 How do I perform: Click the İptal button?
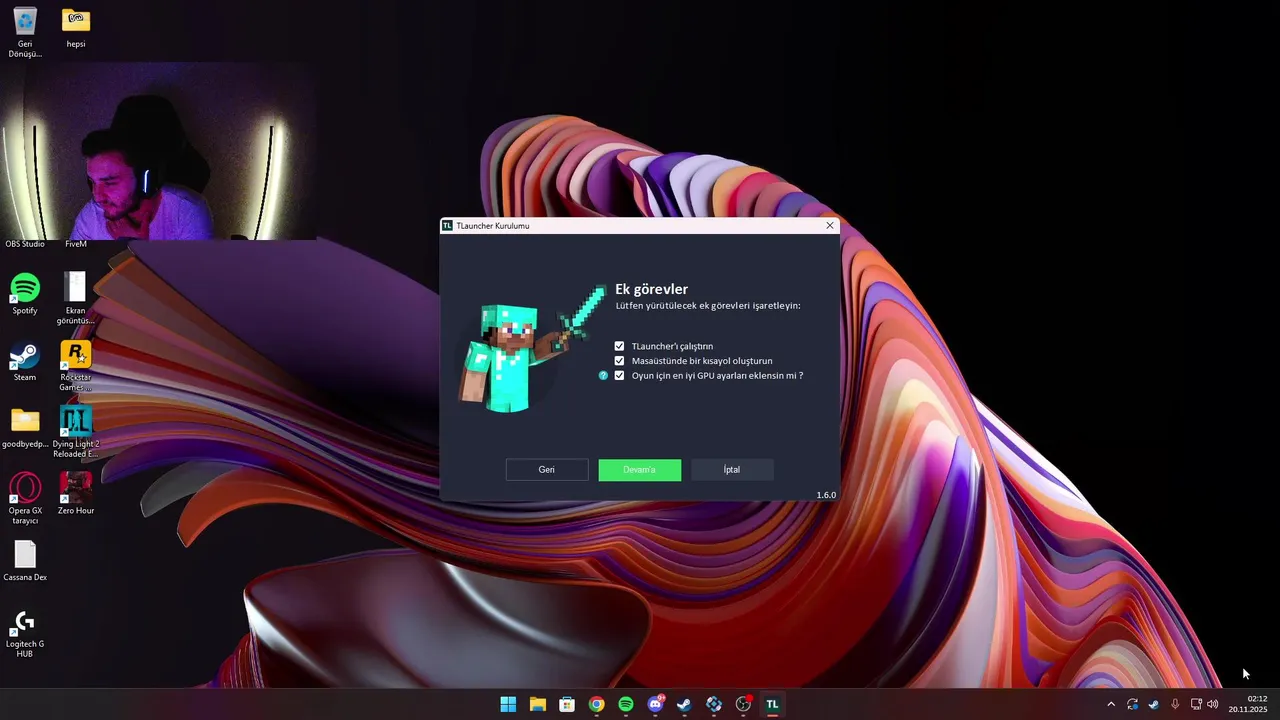pyautogui.click(x=732, y=470)
